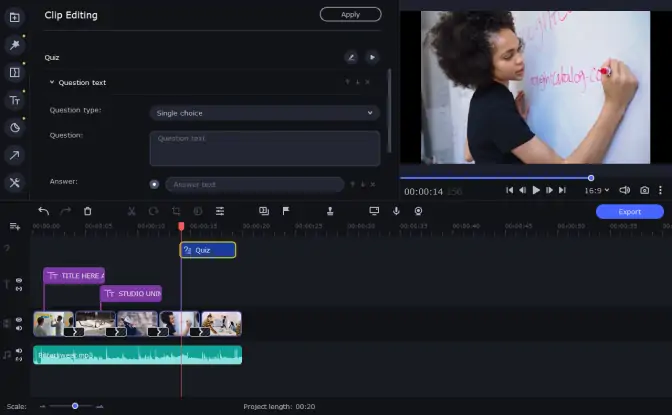
Task: Click into the Answer text field
Action: pos(255,184)
